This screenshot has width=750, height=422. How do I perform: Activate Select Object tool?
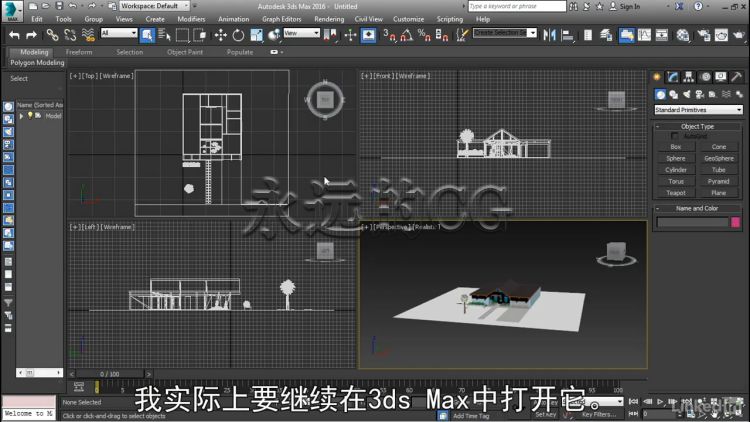pyautogui.click(x=147, y=35)
